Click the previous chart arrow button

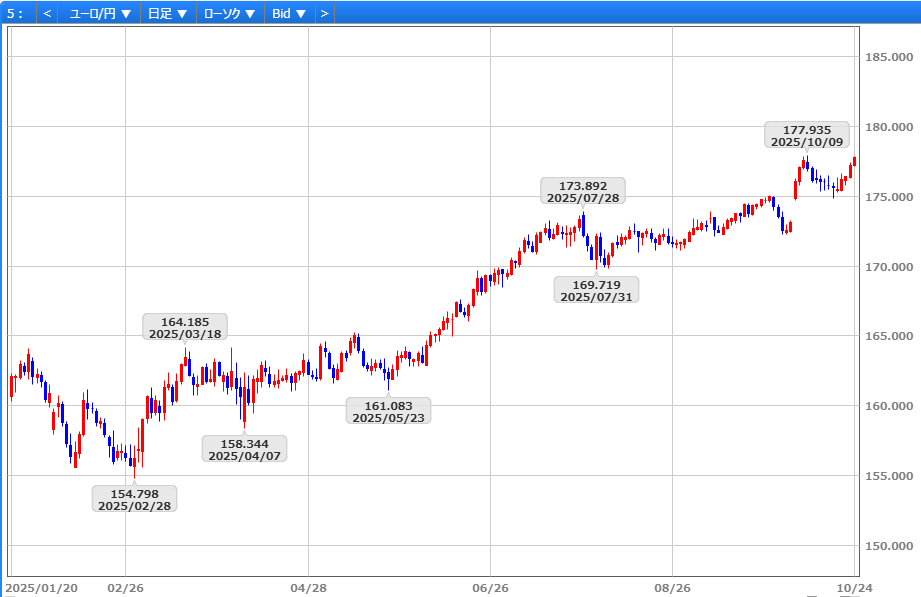[x=47, y=14]
